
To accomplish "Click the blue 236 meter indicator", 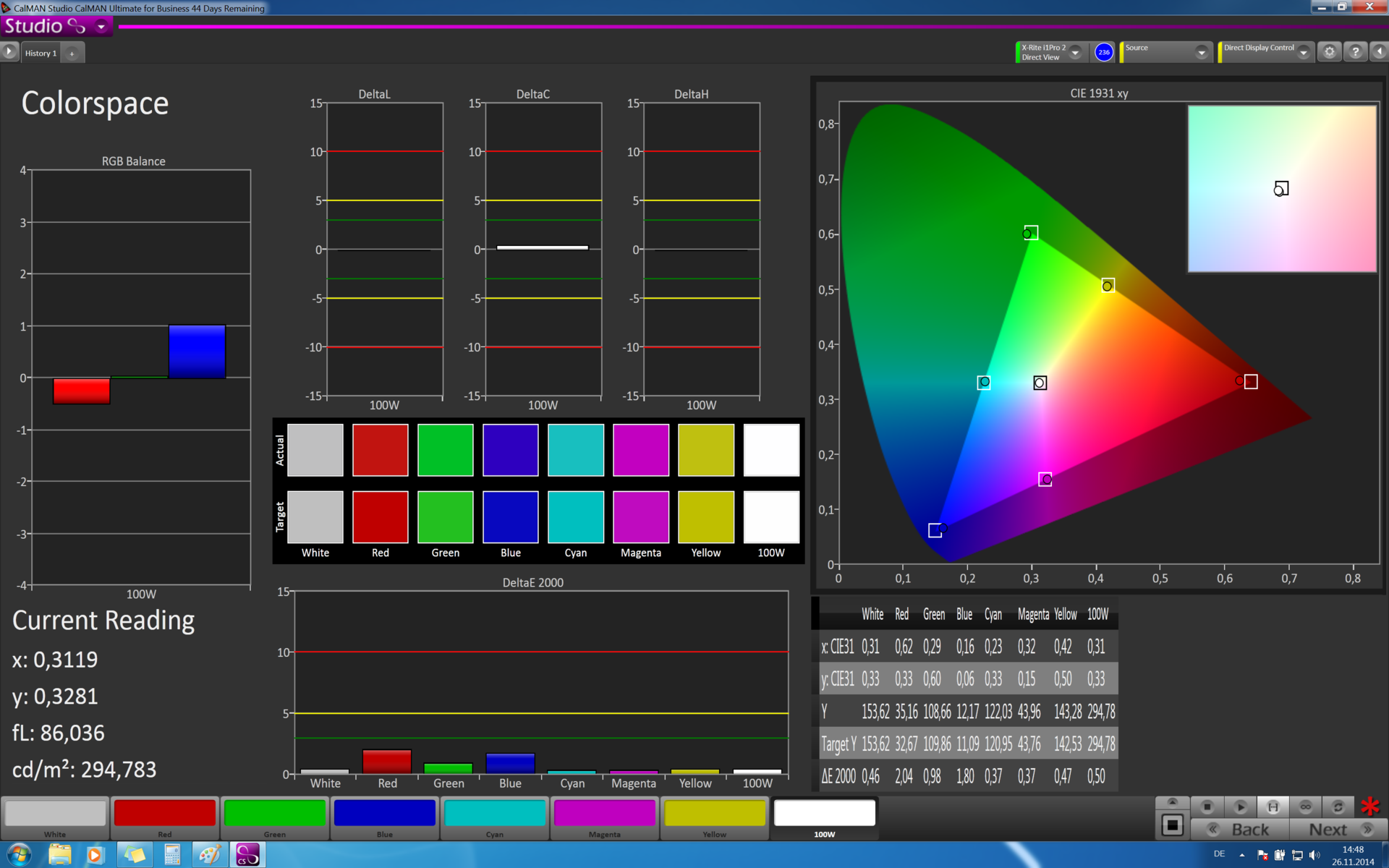I will click(1103, 52).
